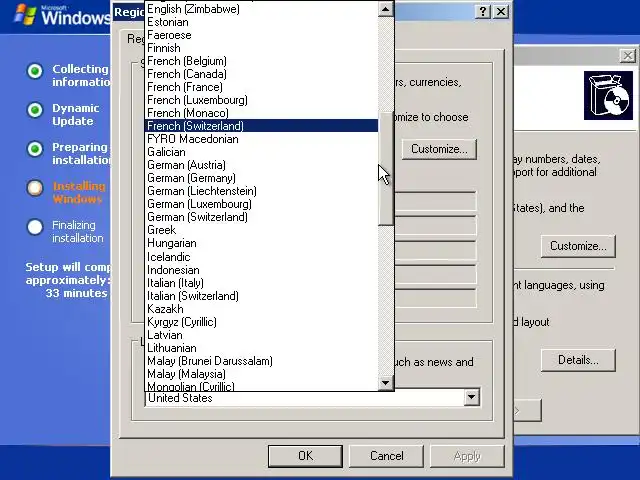Click Customize button in the setup wizard window
The width and height of the screenshot is (640, 480).
tap(578, 246)
